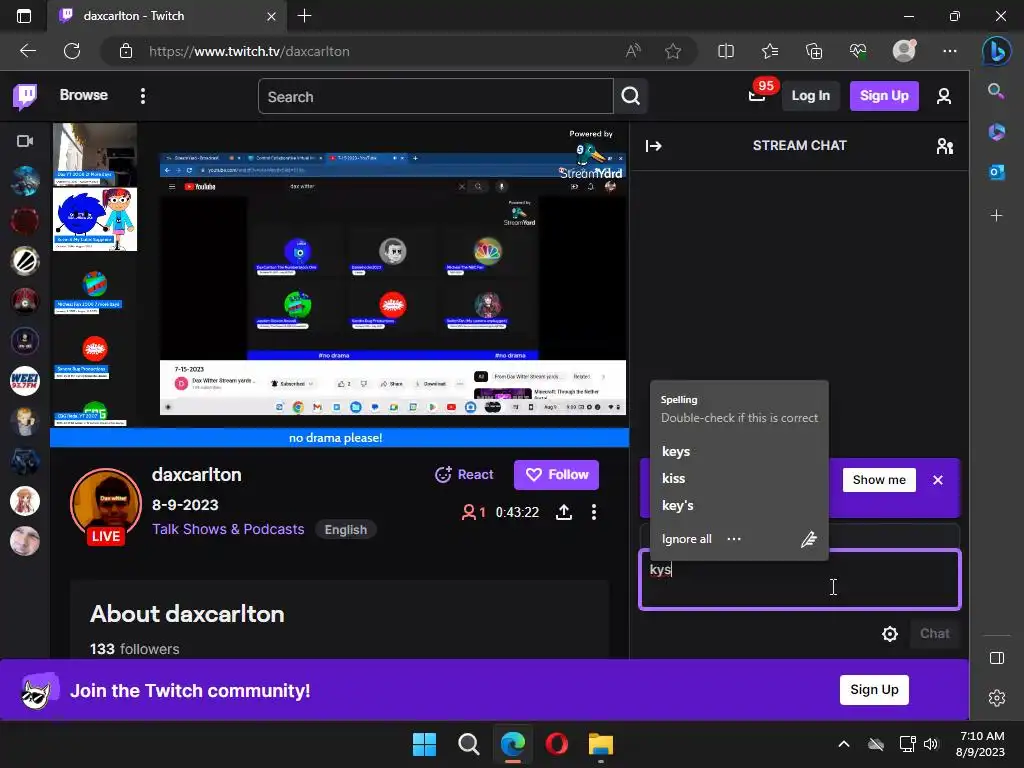
Task: Click the browser profile avatar
Action: click(x=904, y=51)
